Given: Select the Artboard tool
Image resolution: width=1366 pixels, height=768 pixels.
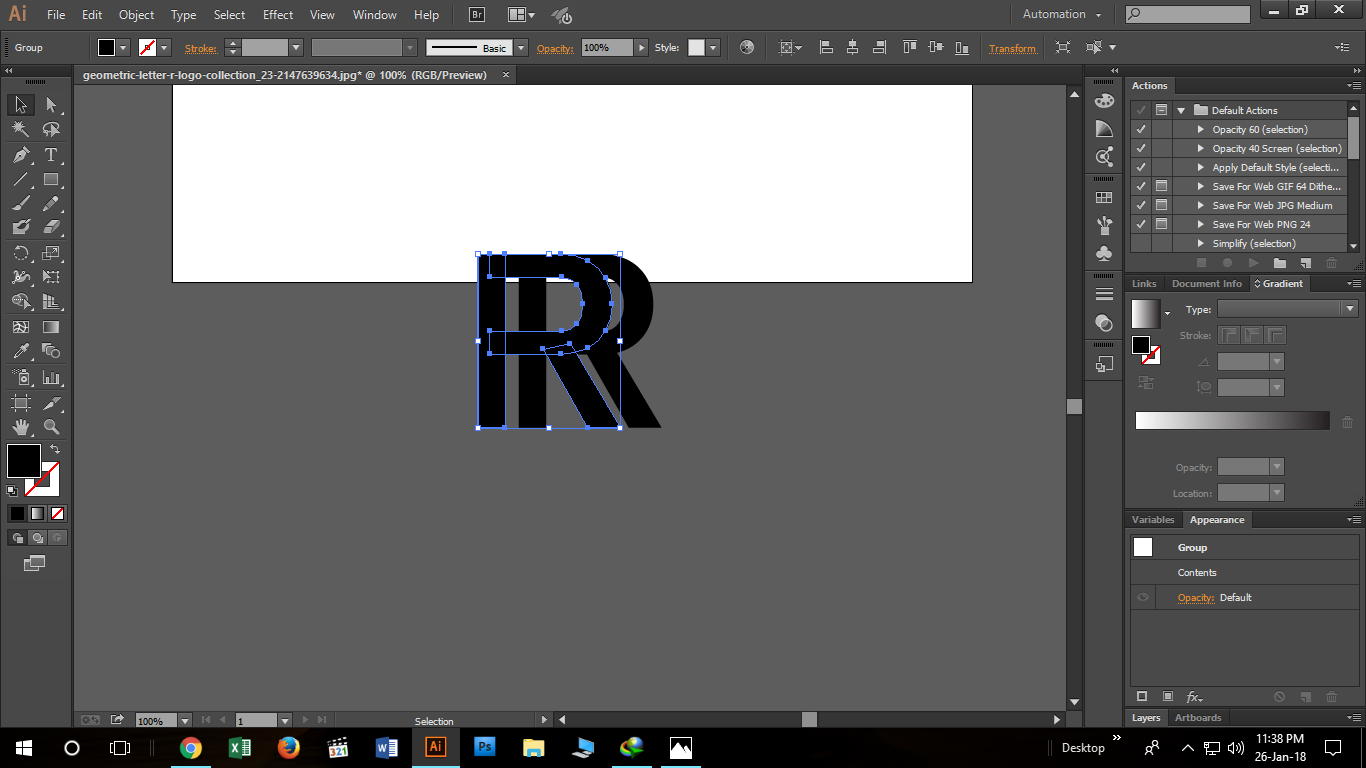Looking at the screenshot, I should point(20,403).
